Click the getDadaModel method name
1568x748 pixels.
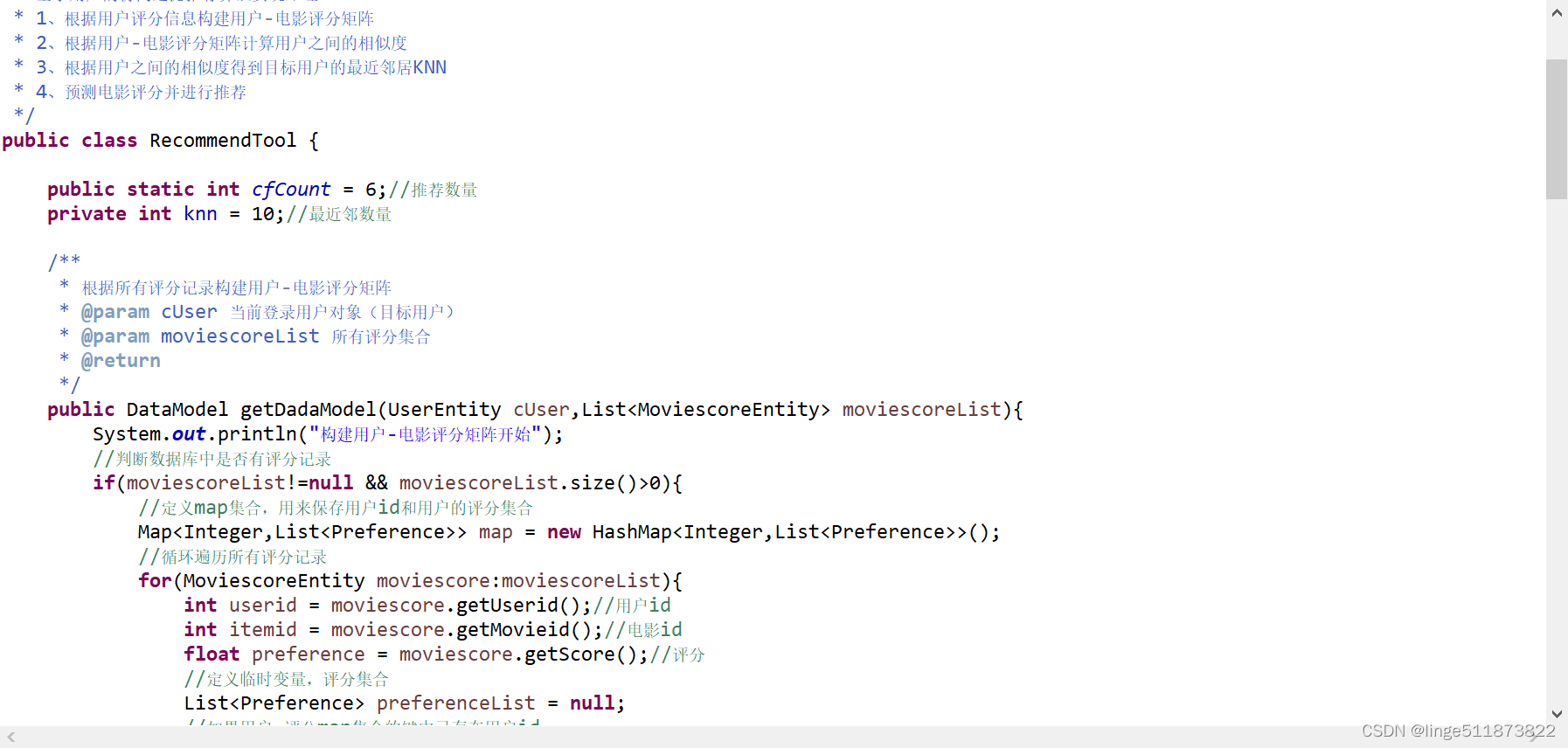coord(309,410)
